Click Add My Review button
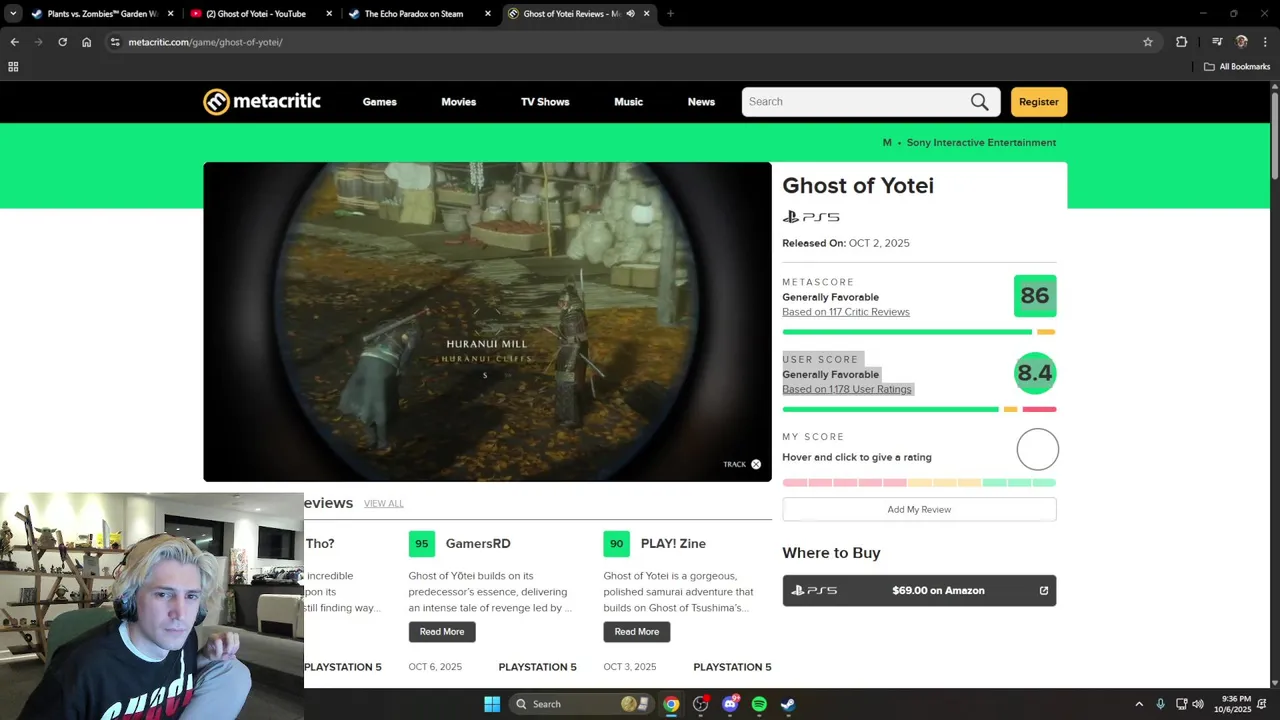Viewport: 1280px width, 720px height. [x=919, y=510]
